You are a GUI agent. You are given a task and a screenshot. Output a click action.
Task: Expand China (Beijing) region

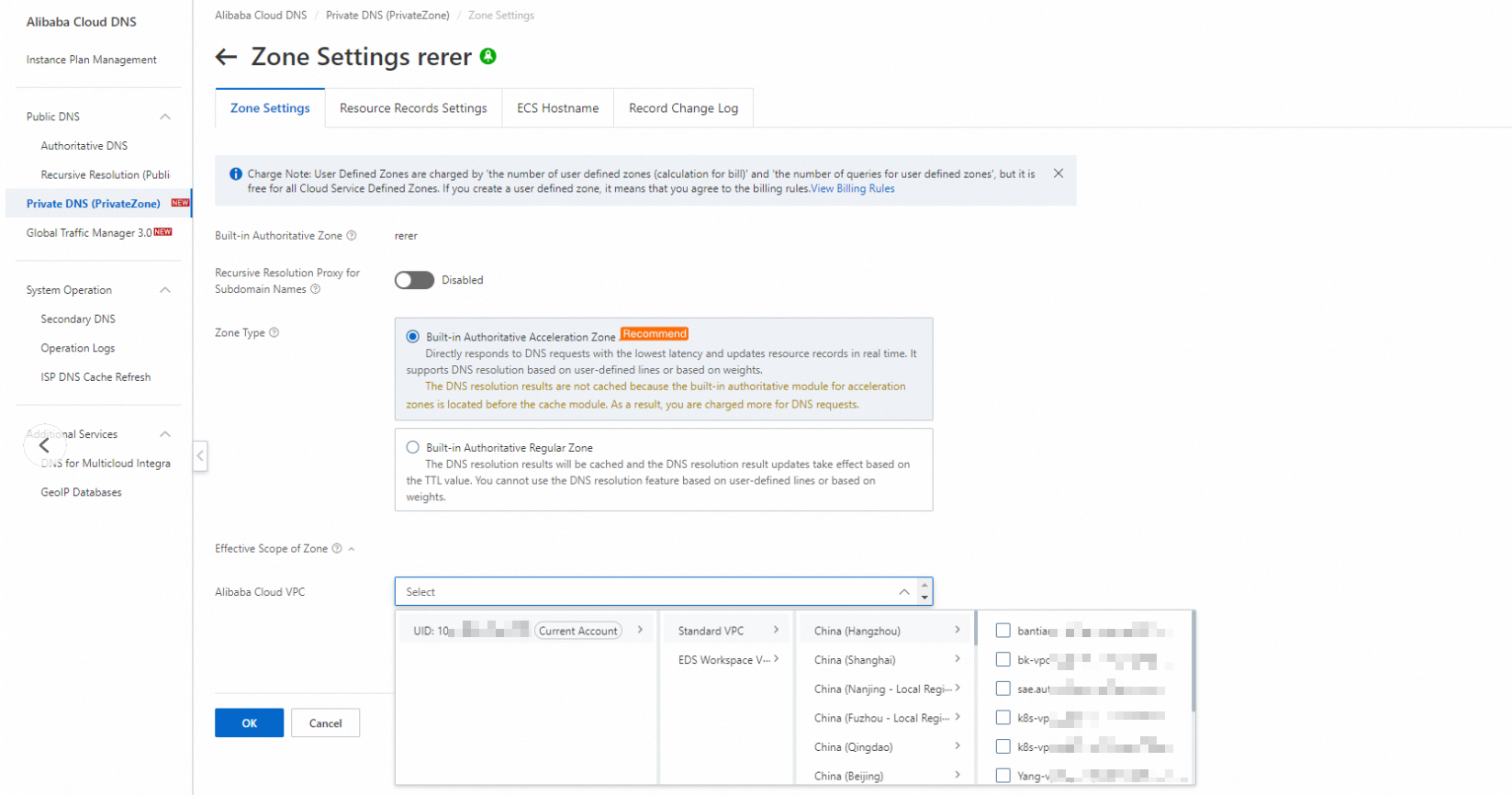[x=887, y=775]
